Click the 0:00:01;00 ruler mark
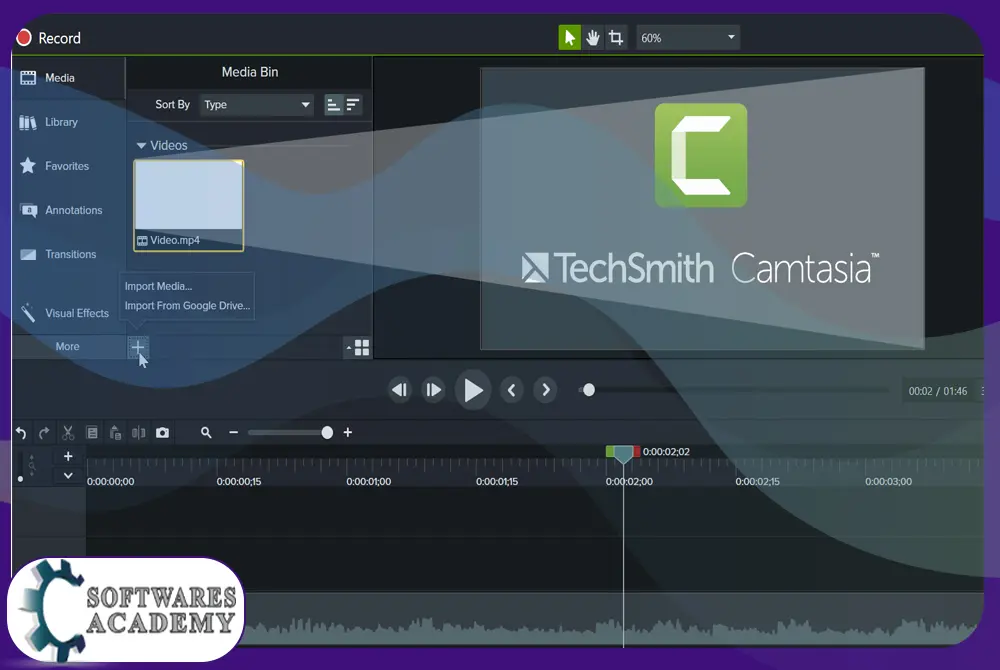The height and width of the screenshot is (670, 1000). [x=369, y=481]
